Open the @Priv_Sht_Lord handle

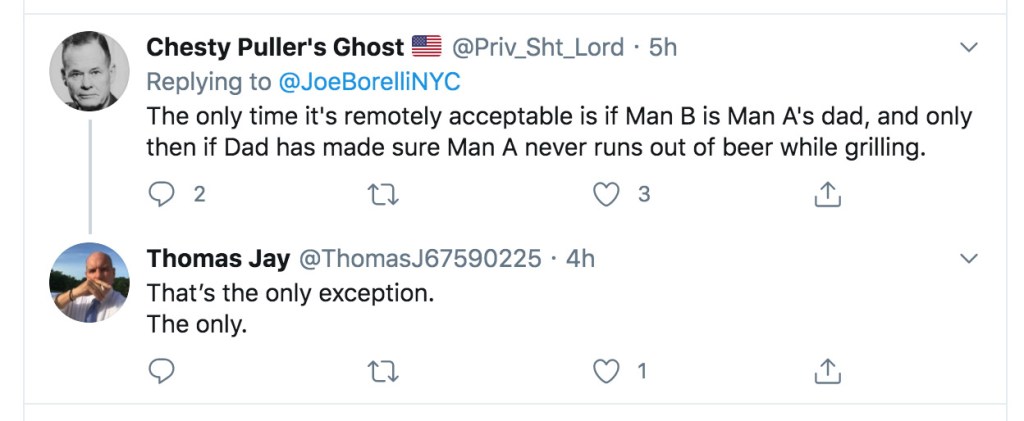pos(538,47)
